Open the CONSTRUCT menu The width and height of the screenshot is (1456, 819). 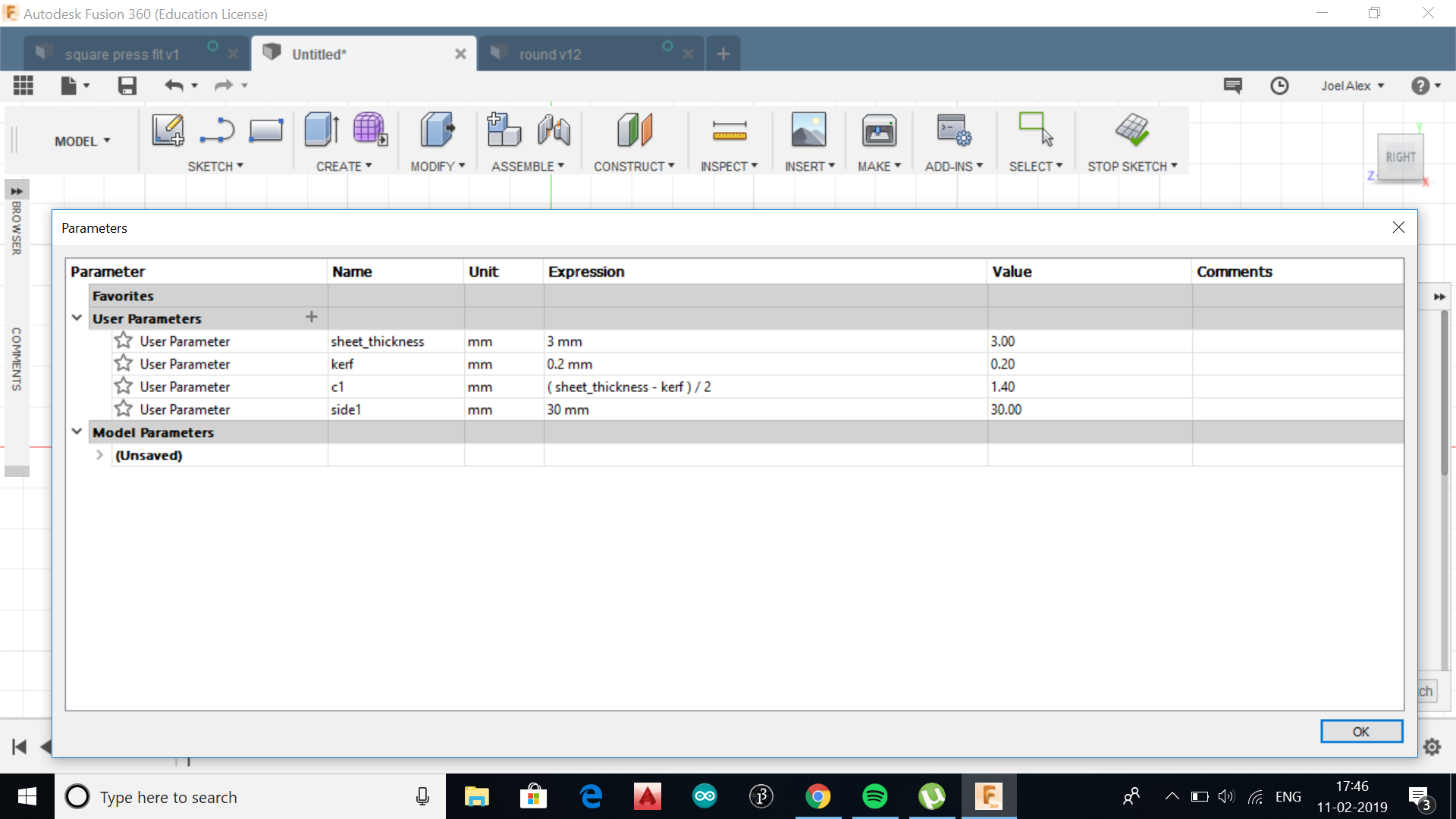(x=633, y=166)
